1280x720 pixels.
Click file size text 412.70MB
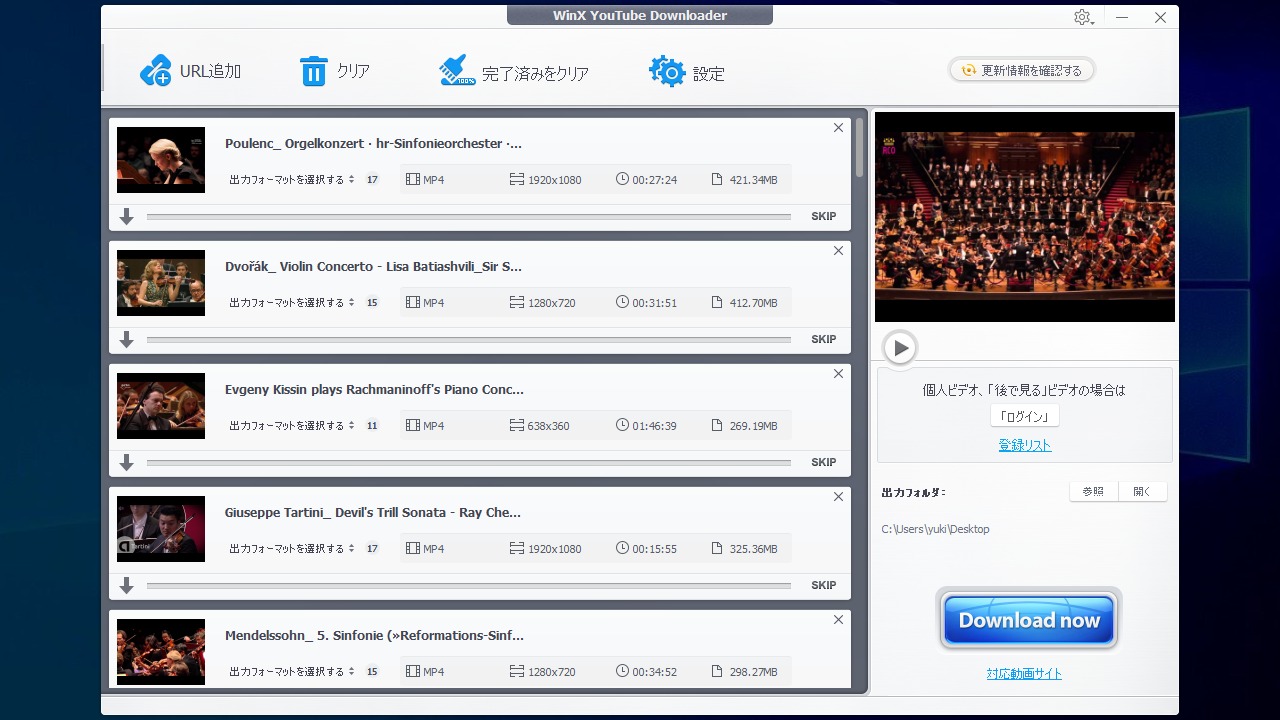click(753, 303)
